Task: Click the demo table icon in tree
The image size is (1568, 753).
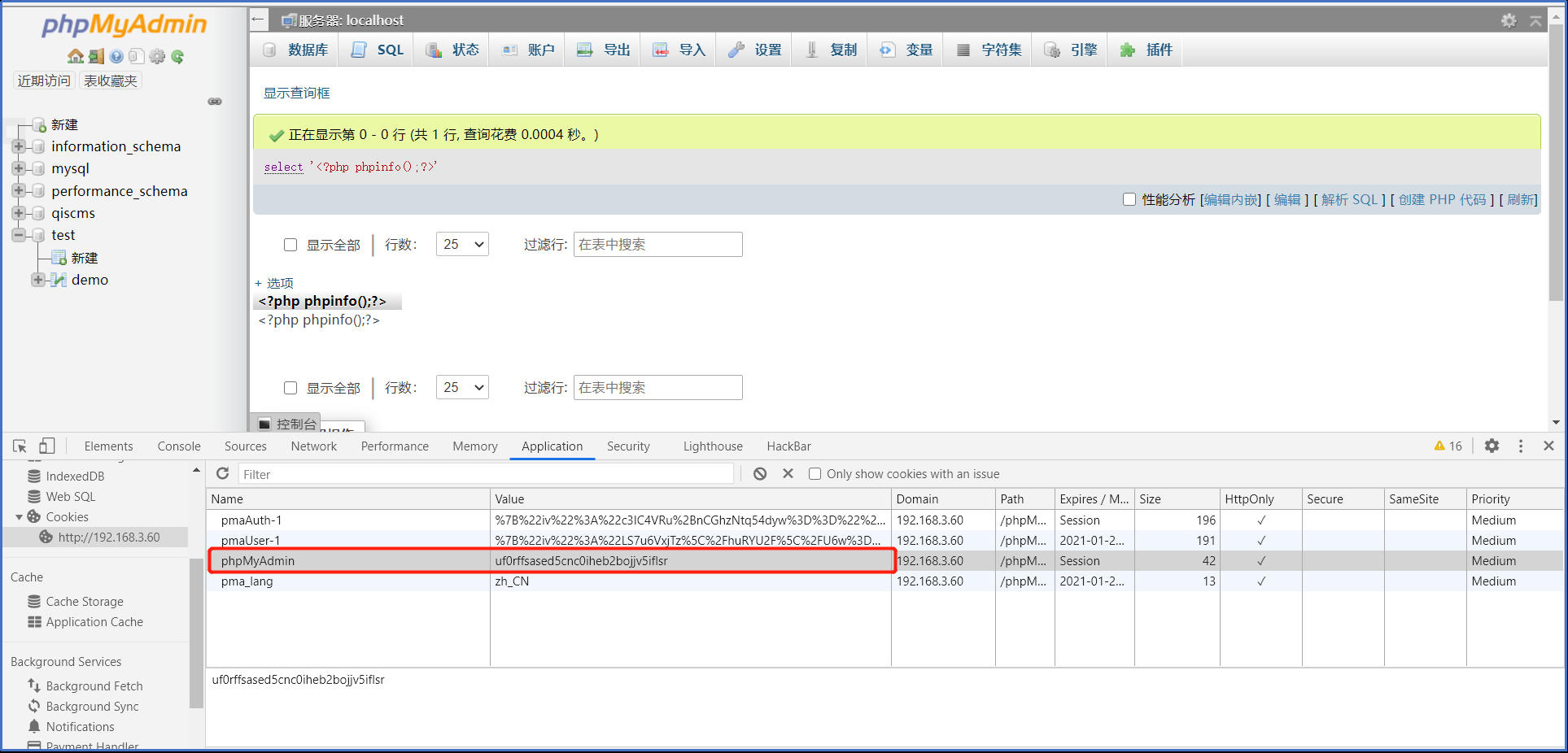Action: click(58, 280)
